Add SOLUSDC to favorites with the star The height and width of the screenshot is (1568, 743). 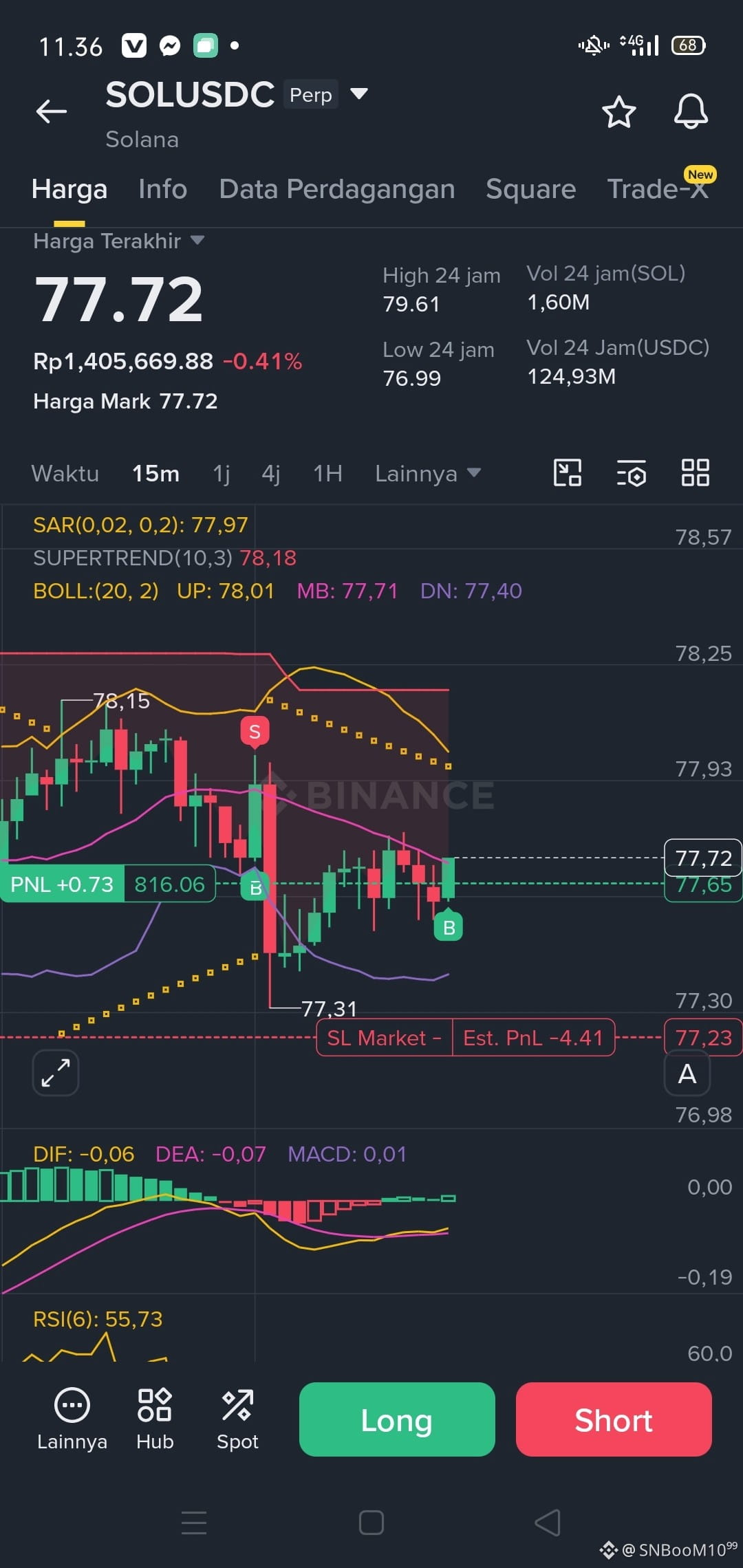(618, 111)
